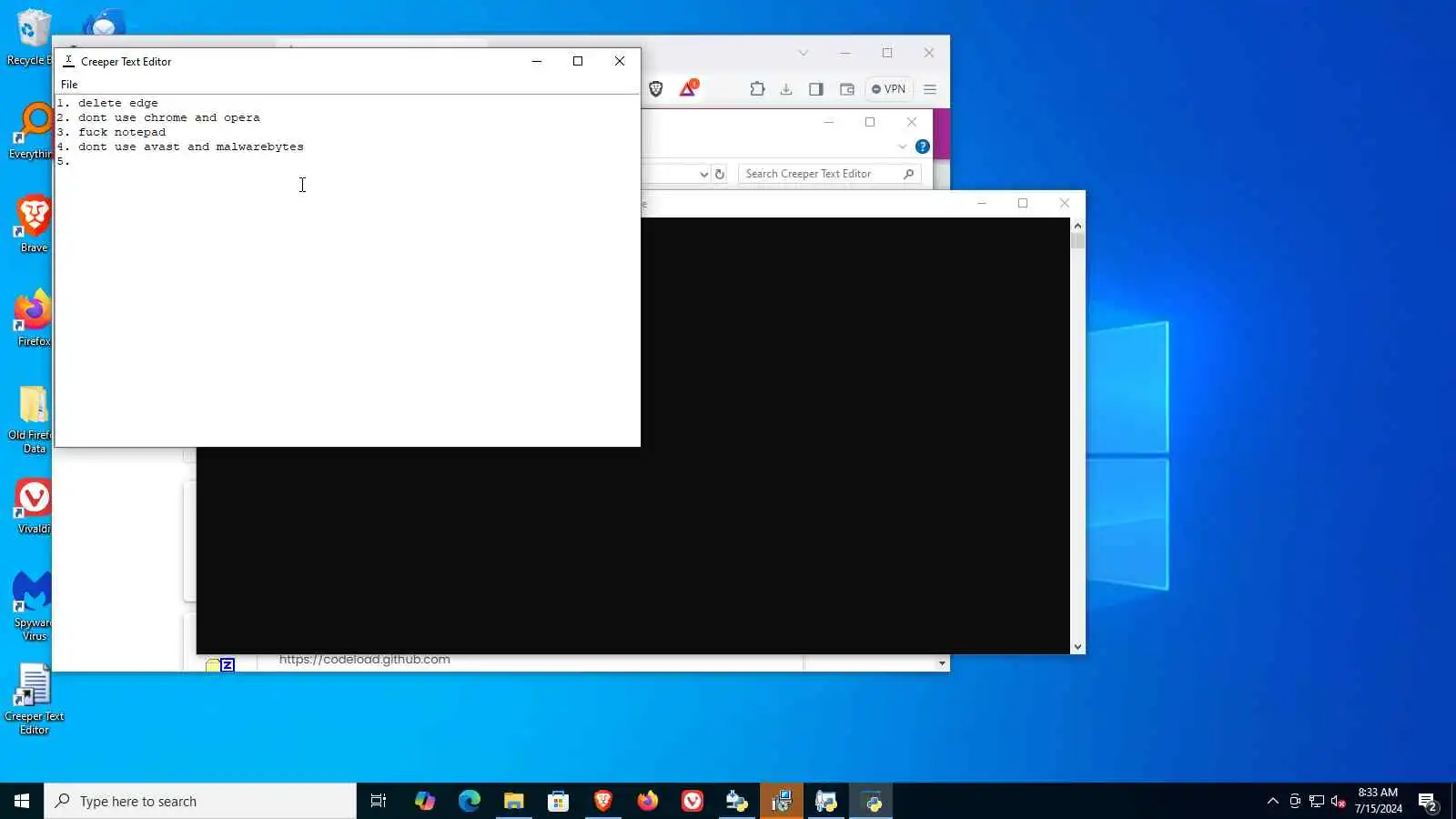Refresh the File Explorer folder view

pos(720,174)
